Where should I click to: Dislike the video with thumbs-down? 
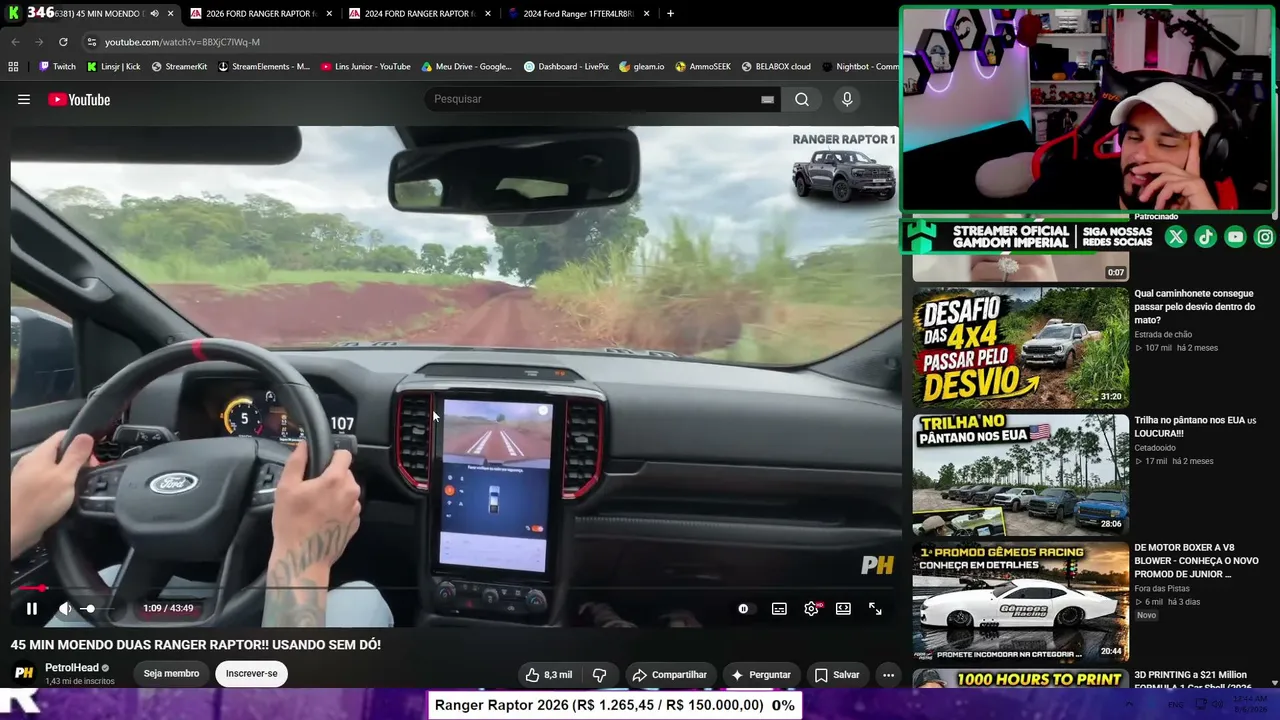600,675
